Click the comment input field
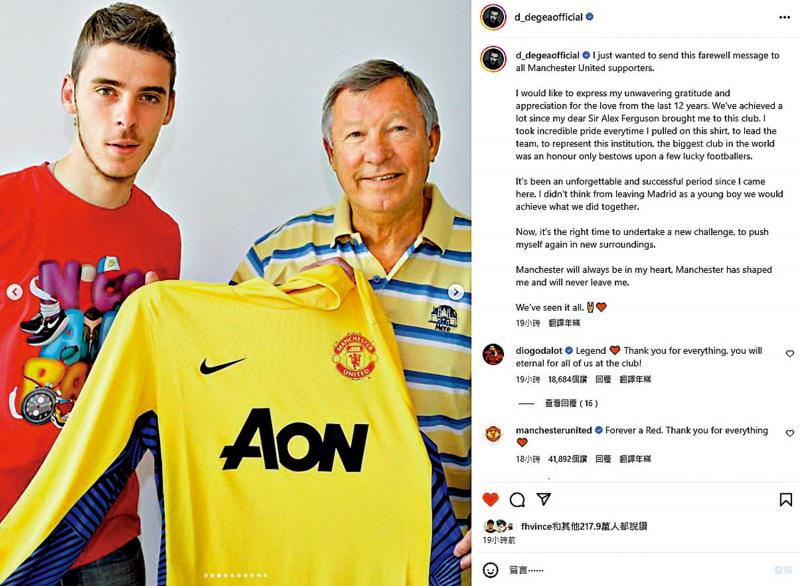Viewport: 800px width, 586px height. pyautogui.click(x=638, y=570)
